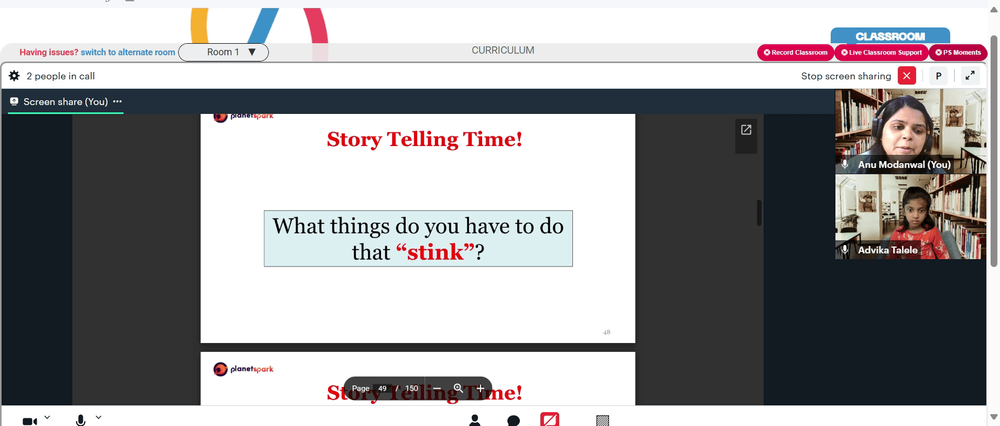This screenshot has height=426, width=1000.
Task: Open the Room 1 dropdown
Action: pos(223,52)
